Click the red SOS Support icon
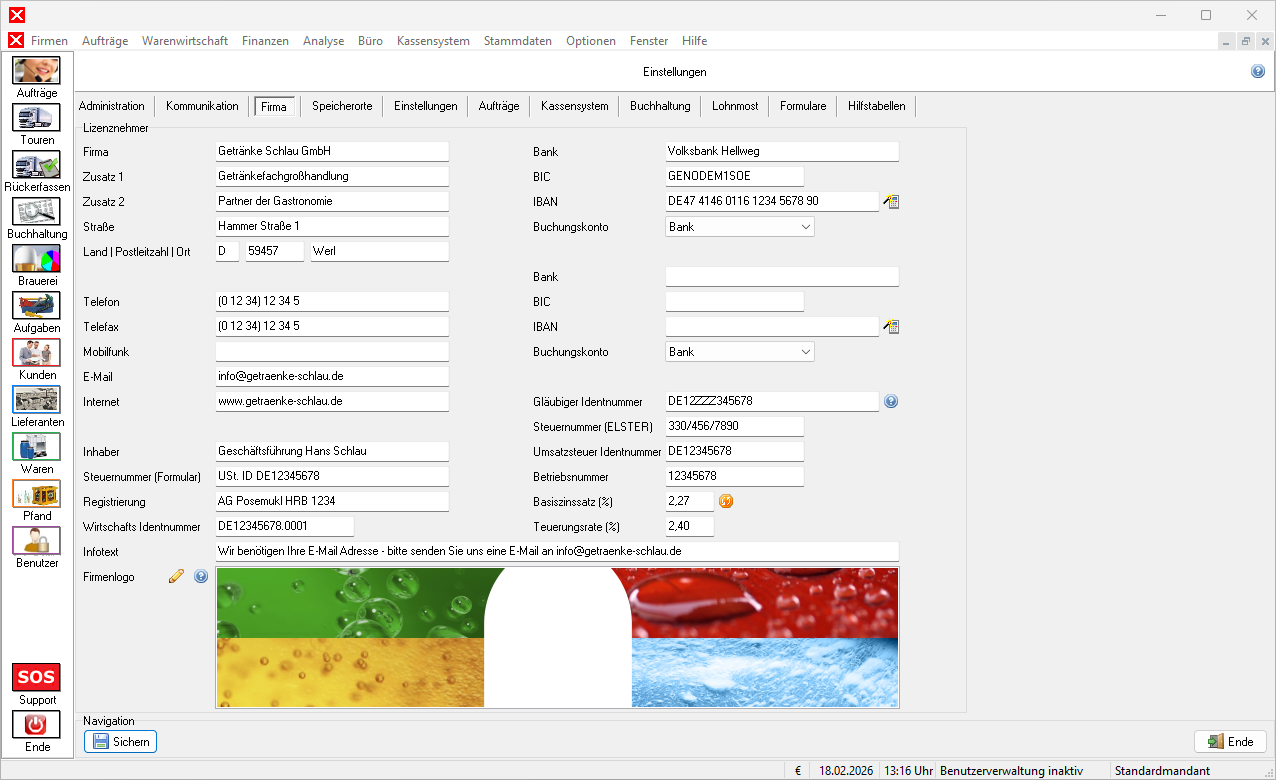This screenshot has height=780, width=1276. coord(36,678)
